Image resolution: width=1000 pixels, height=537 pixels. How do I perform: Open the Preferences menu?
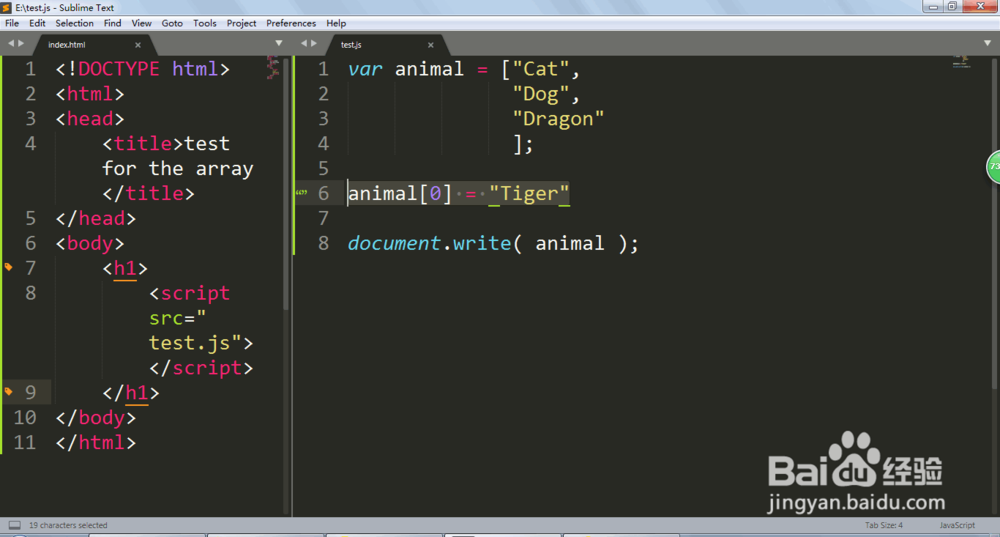[x=291, y=23]
